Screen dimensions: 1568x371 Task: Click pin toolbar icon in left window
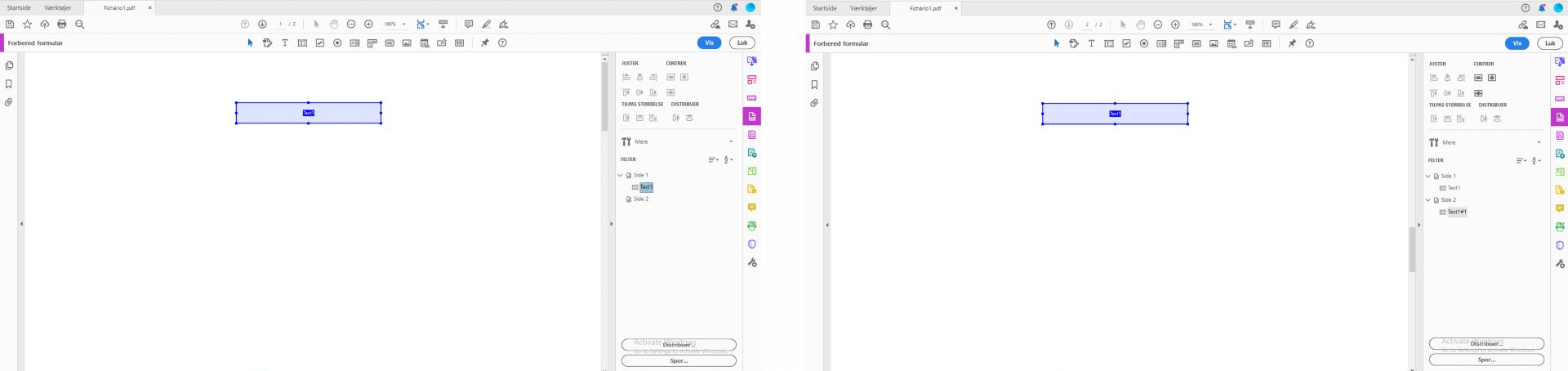484,43
